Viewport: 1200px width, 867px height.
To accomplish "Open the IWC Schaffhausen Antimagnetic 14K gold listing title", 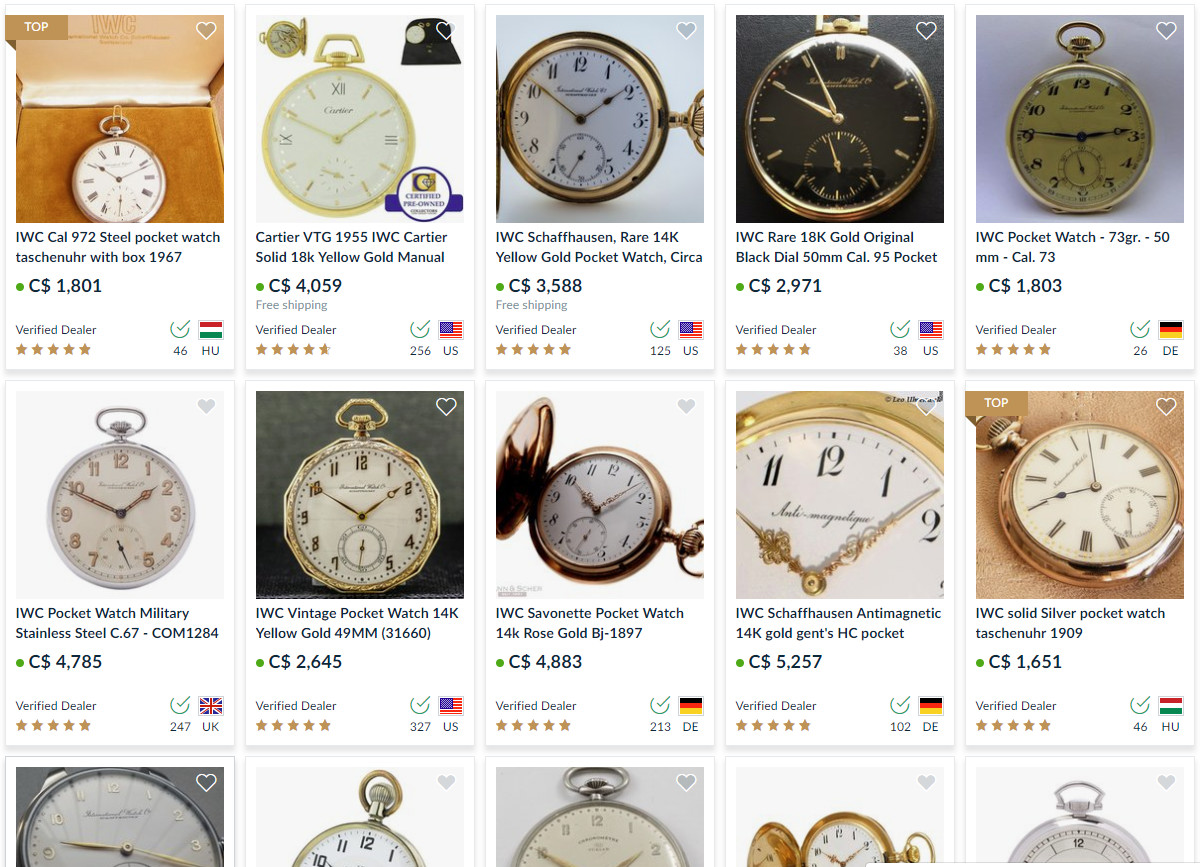I will (x=839, y=623).
